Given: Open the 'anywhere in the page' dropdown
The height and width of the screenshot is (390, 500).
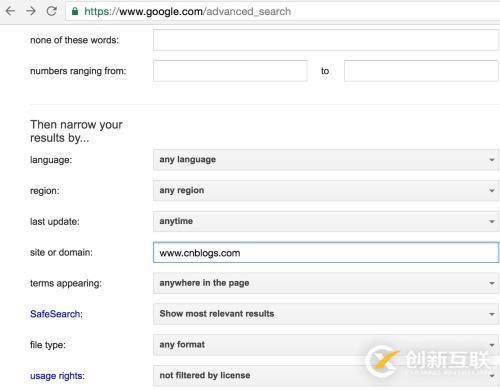Looking at the screenshot, I should (326, 283).
